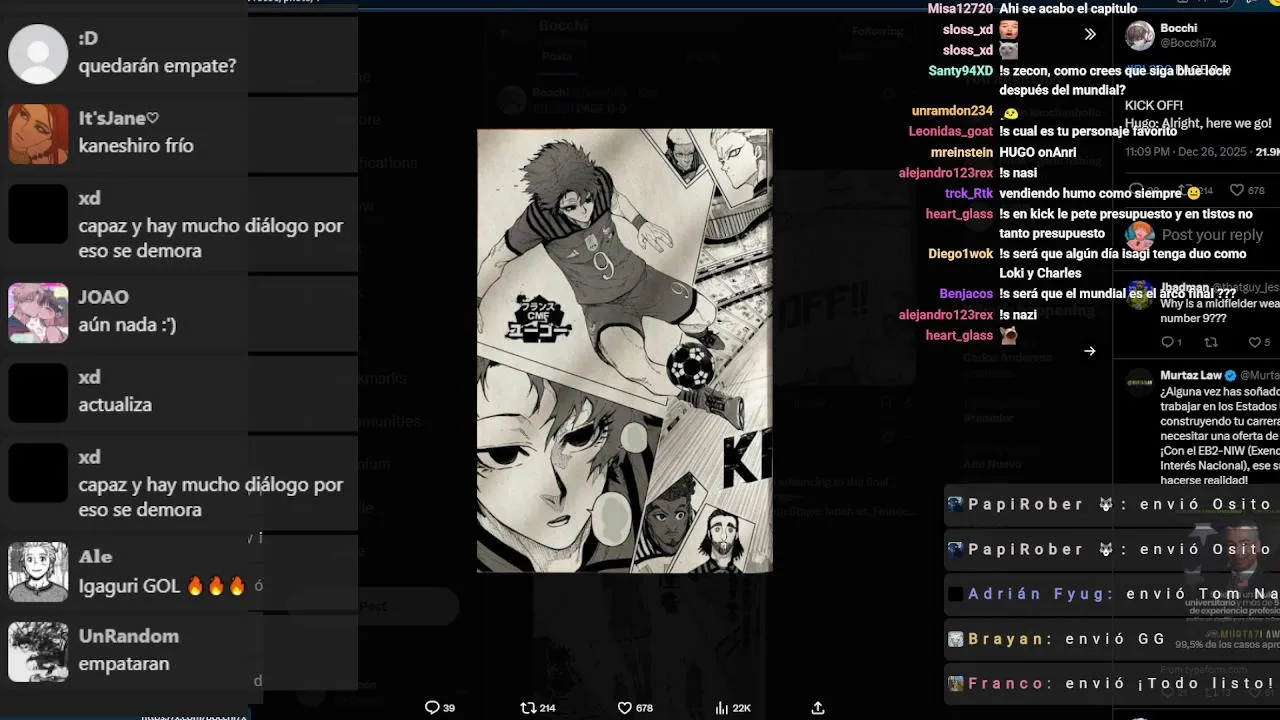Click heart_glass's cat emote at chat bottom
This screenshot has width=1280, height=720.
pos(1009,335)
